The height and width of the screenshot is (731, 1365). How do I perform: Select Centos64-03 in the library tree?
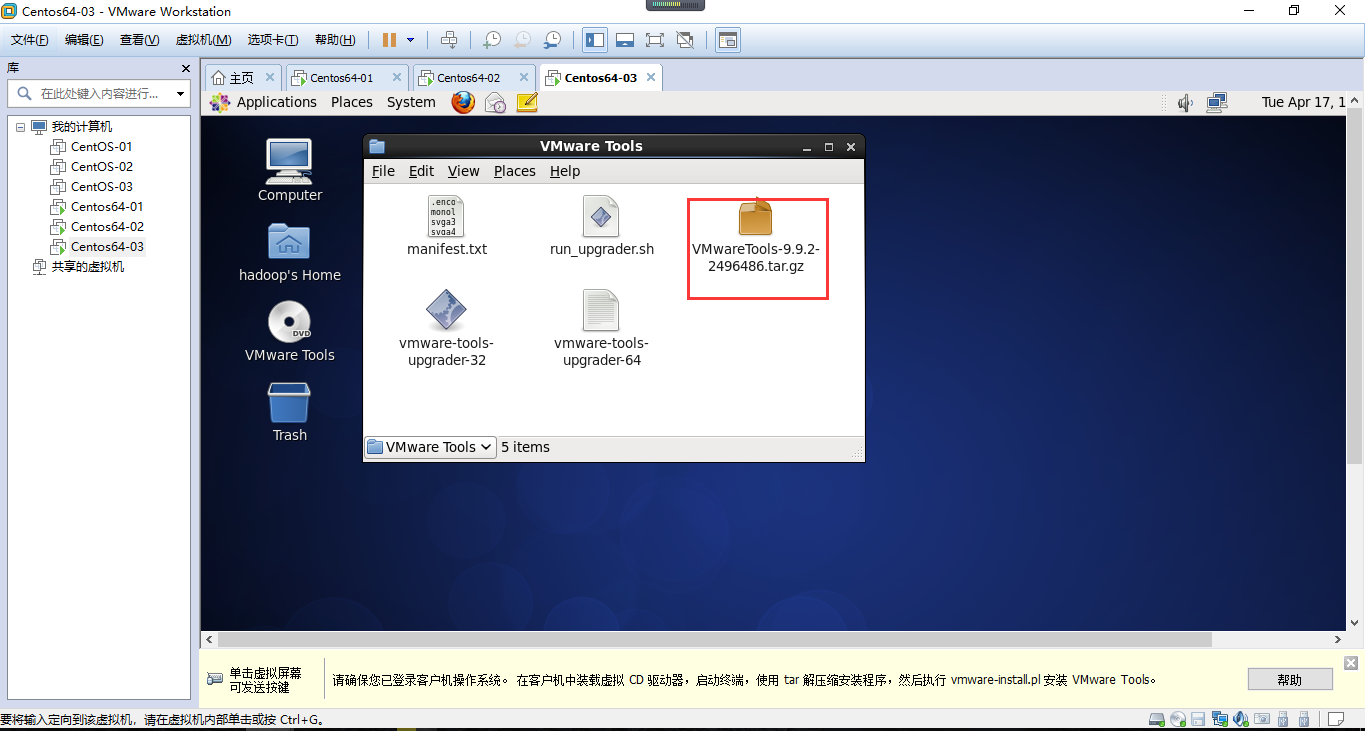(97, 247)
